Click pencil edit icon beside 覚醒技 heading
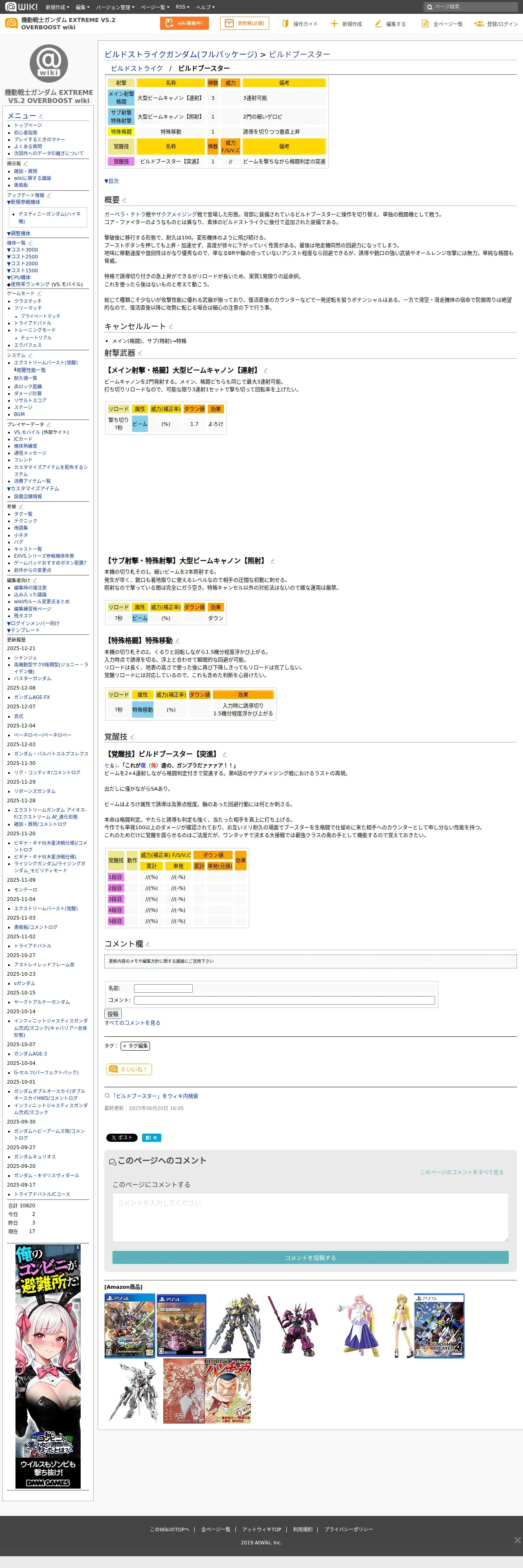 133,736
